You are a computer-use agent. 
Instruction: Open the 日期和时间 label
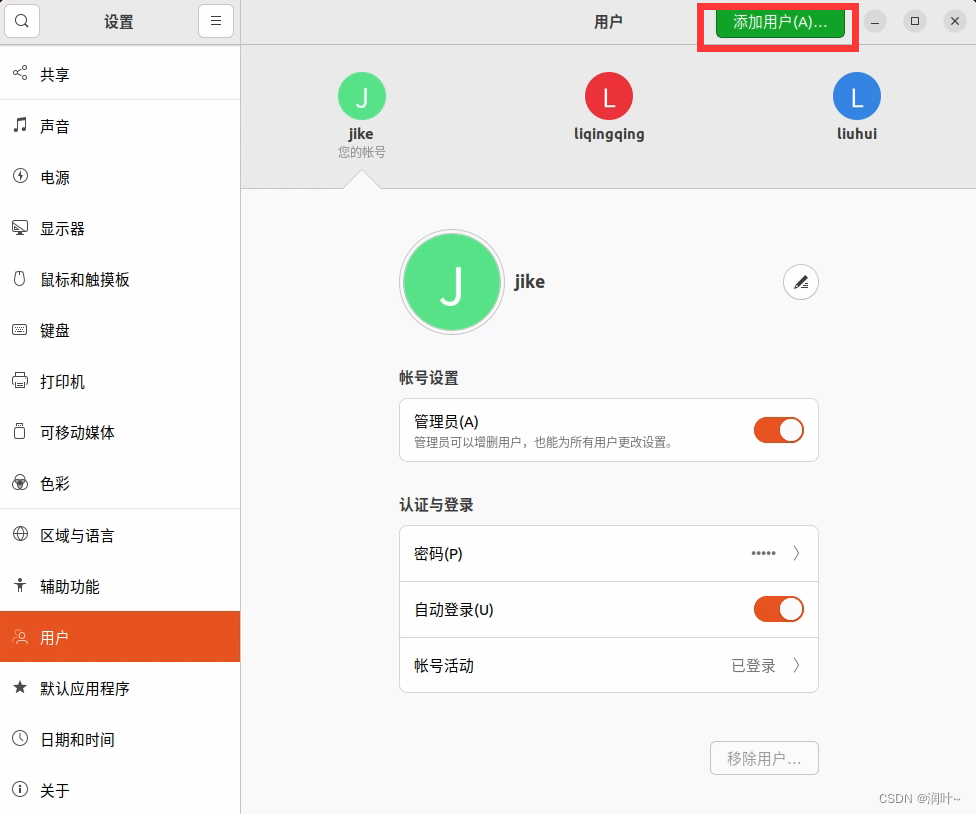77,740
